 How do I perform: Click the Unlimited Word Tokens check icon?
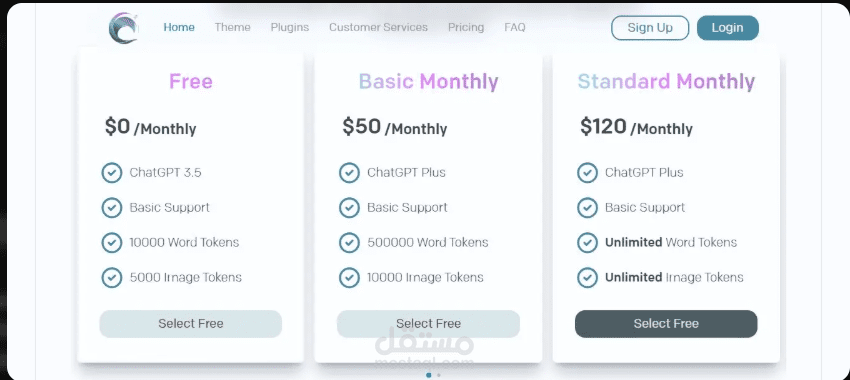(587, 243)
